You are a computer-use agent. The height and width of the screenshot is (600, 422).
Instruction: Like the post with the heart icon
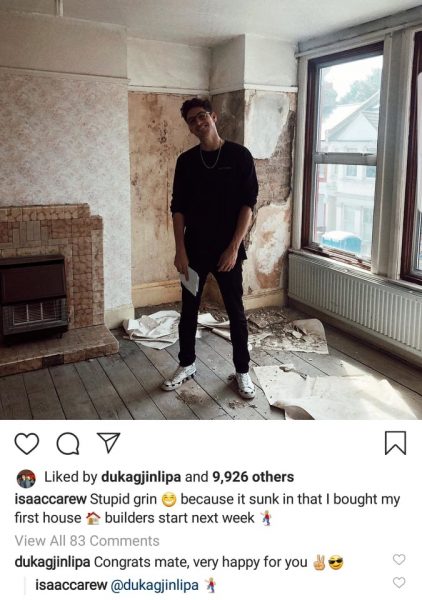[x=27, y=443]
